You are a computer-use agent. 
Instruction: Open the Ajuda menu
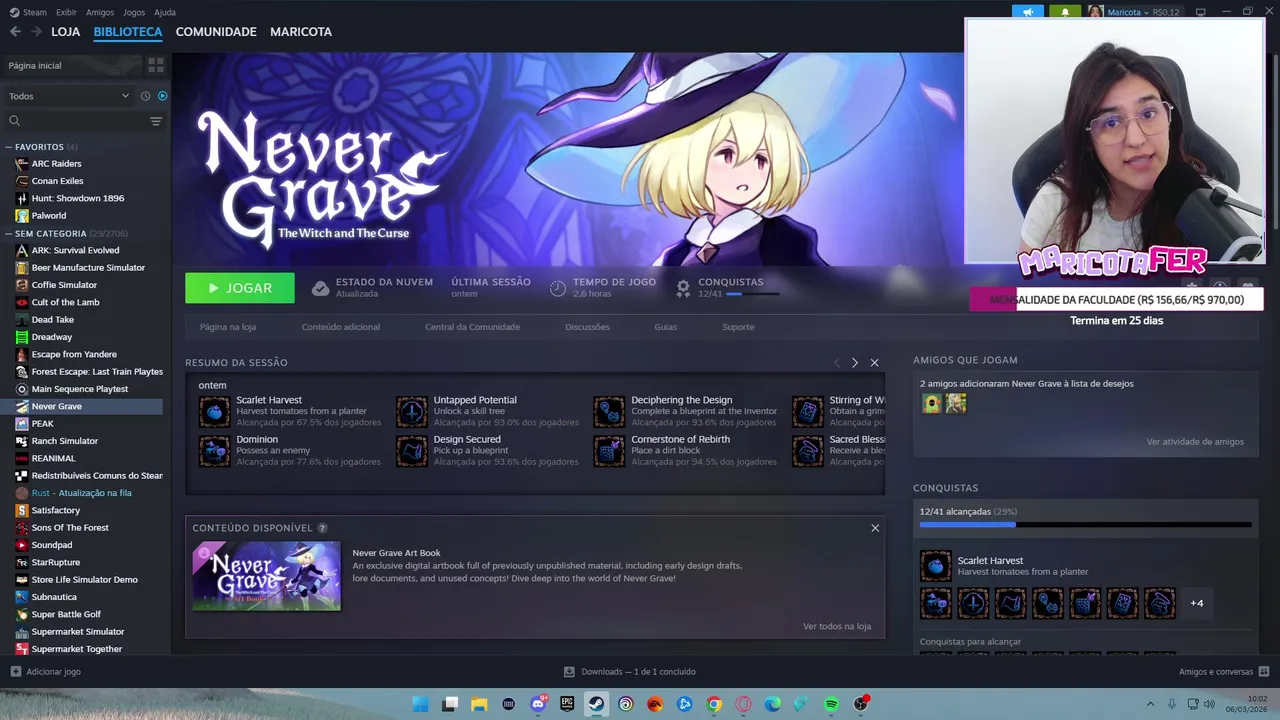[x=165, y=12]
